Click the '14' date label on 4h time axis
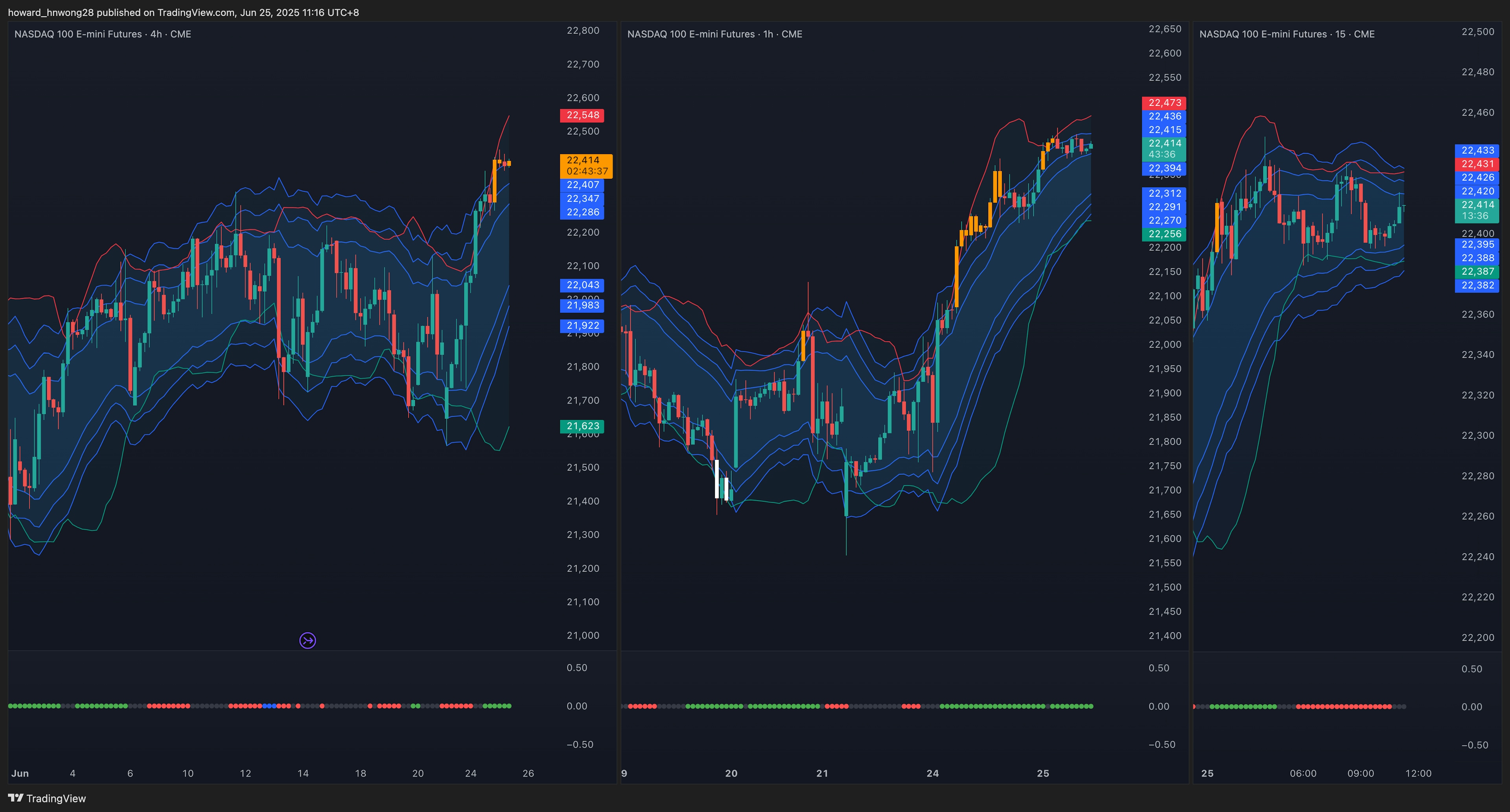 [303, 773]
